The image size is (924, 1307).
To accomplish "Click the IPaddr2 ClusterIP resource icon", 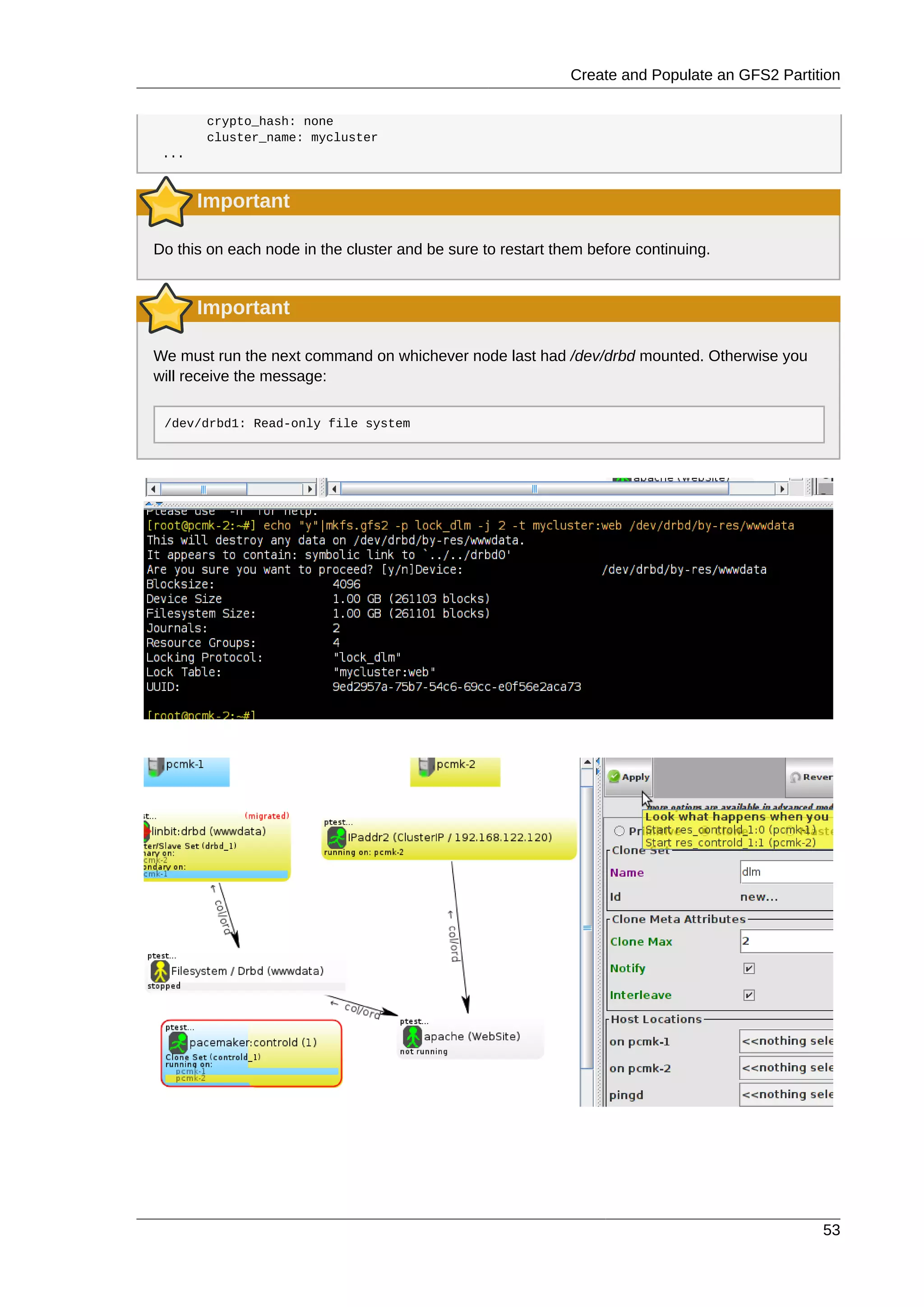I will [x=337, y=837].
